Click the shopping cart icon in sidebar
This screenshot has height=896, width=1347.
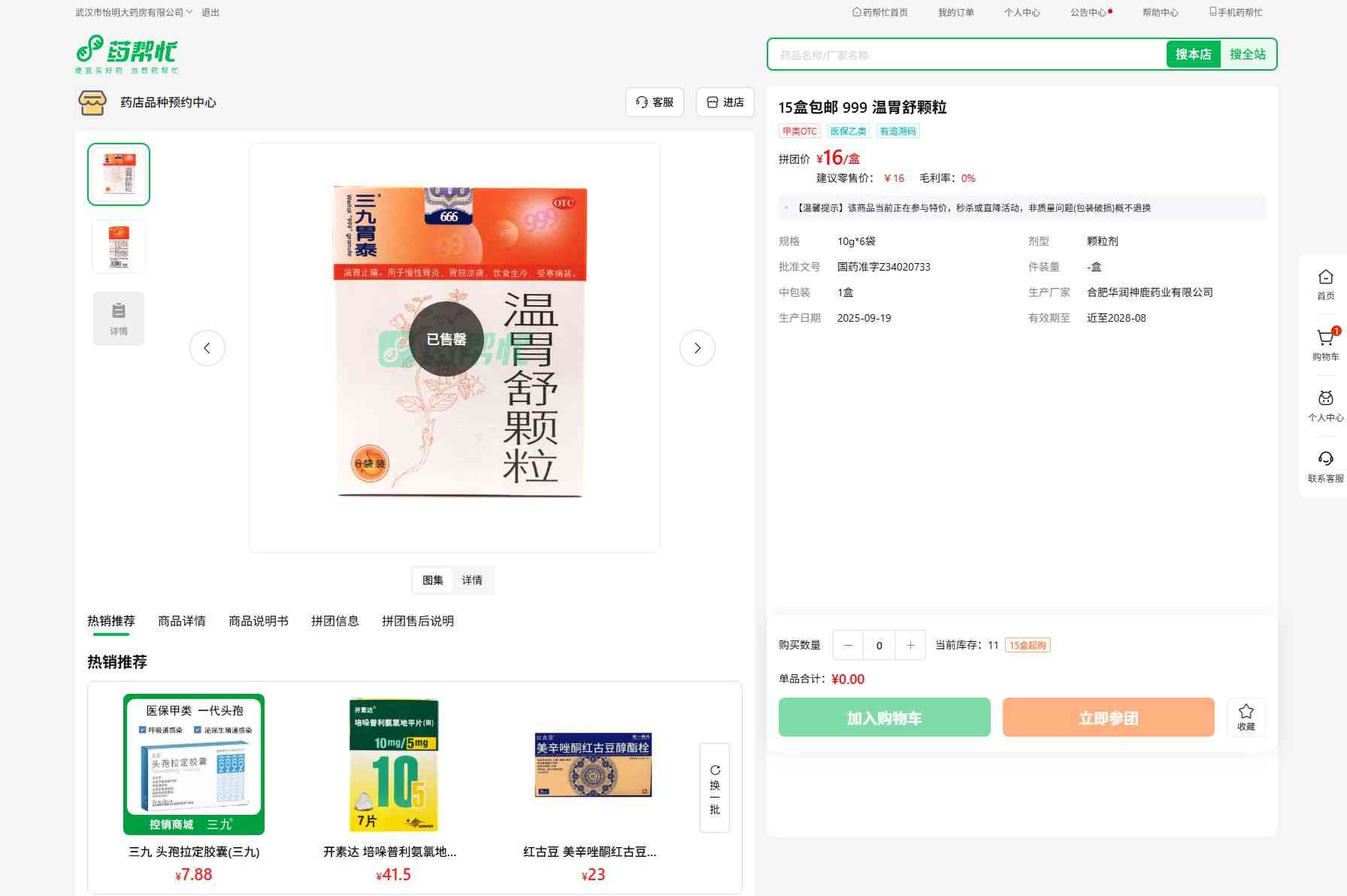[x=1325, y=339]
